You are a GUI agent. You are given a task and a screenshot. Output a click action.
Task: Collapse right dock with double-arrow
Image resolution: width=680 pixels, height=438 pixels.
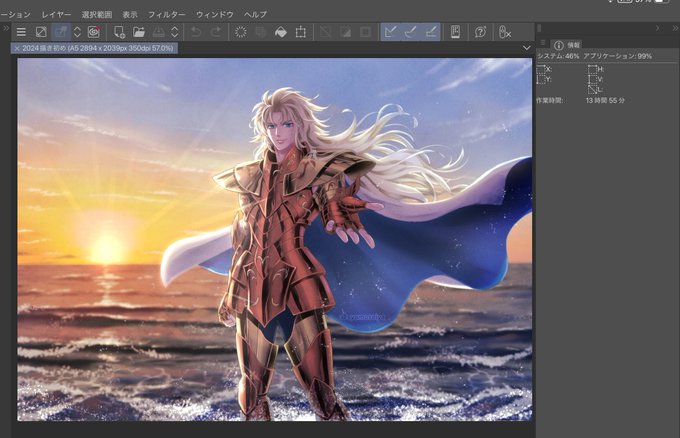click(x=675, y=28)
